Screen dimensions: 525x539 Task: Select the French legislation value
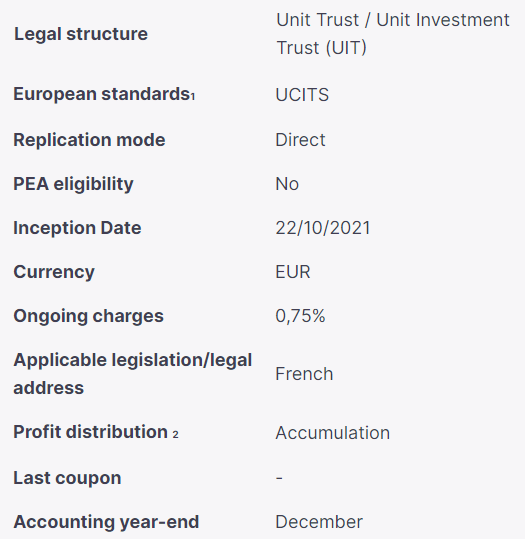click(x=304, y=374)
